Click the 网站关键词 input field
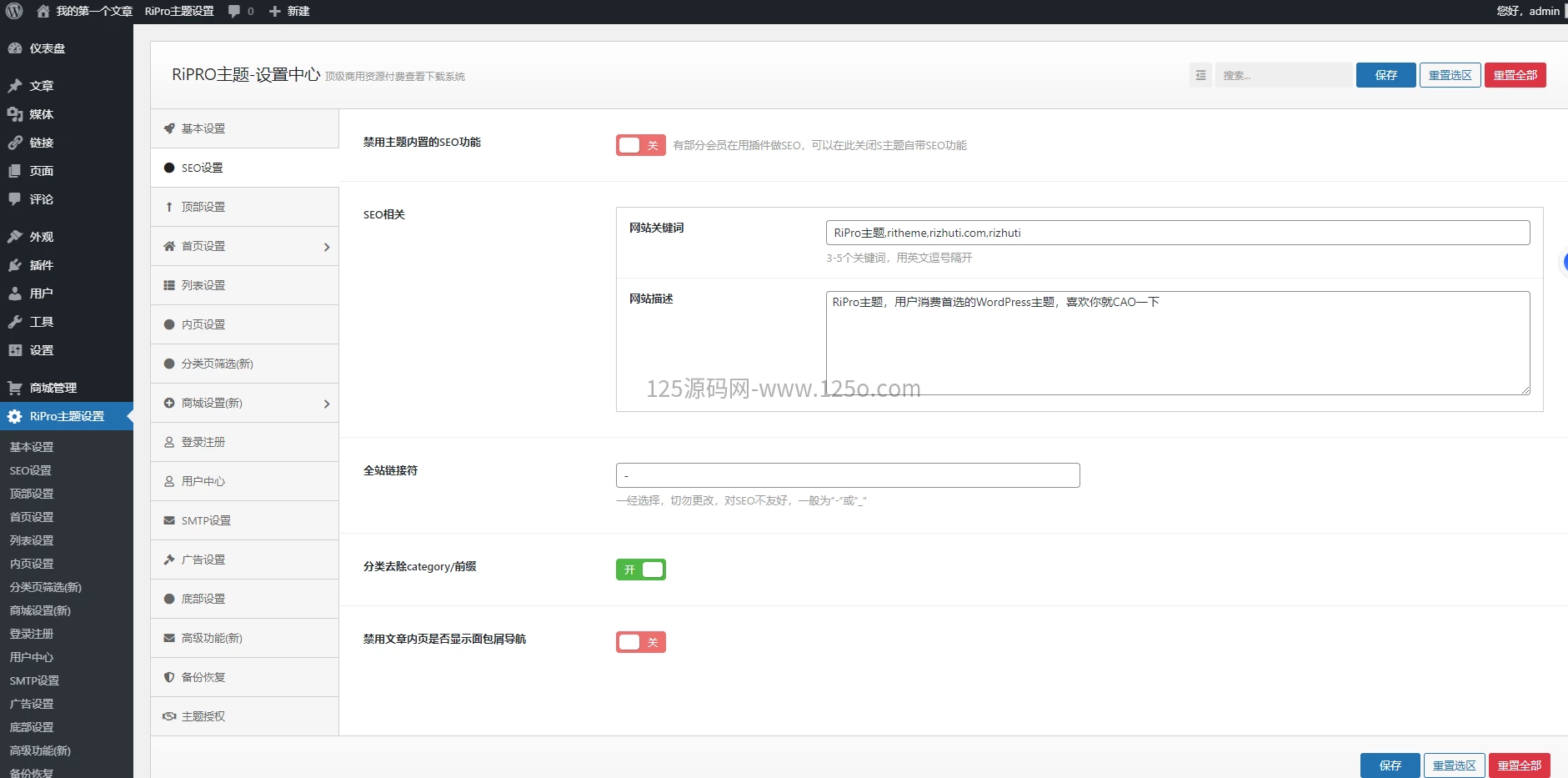Viewport: 1568px width, 778px height. click(x=1177, y=233)
